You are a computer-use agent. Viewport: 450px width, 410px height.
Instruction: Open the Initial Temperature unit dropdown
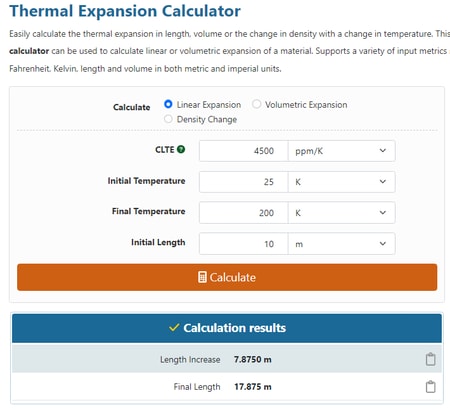342,182
